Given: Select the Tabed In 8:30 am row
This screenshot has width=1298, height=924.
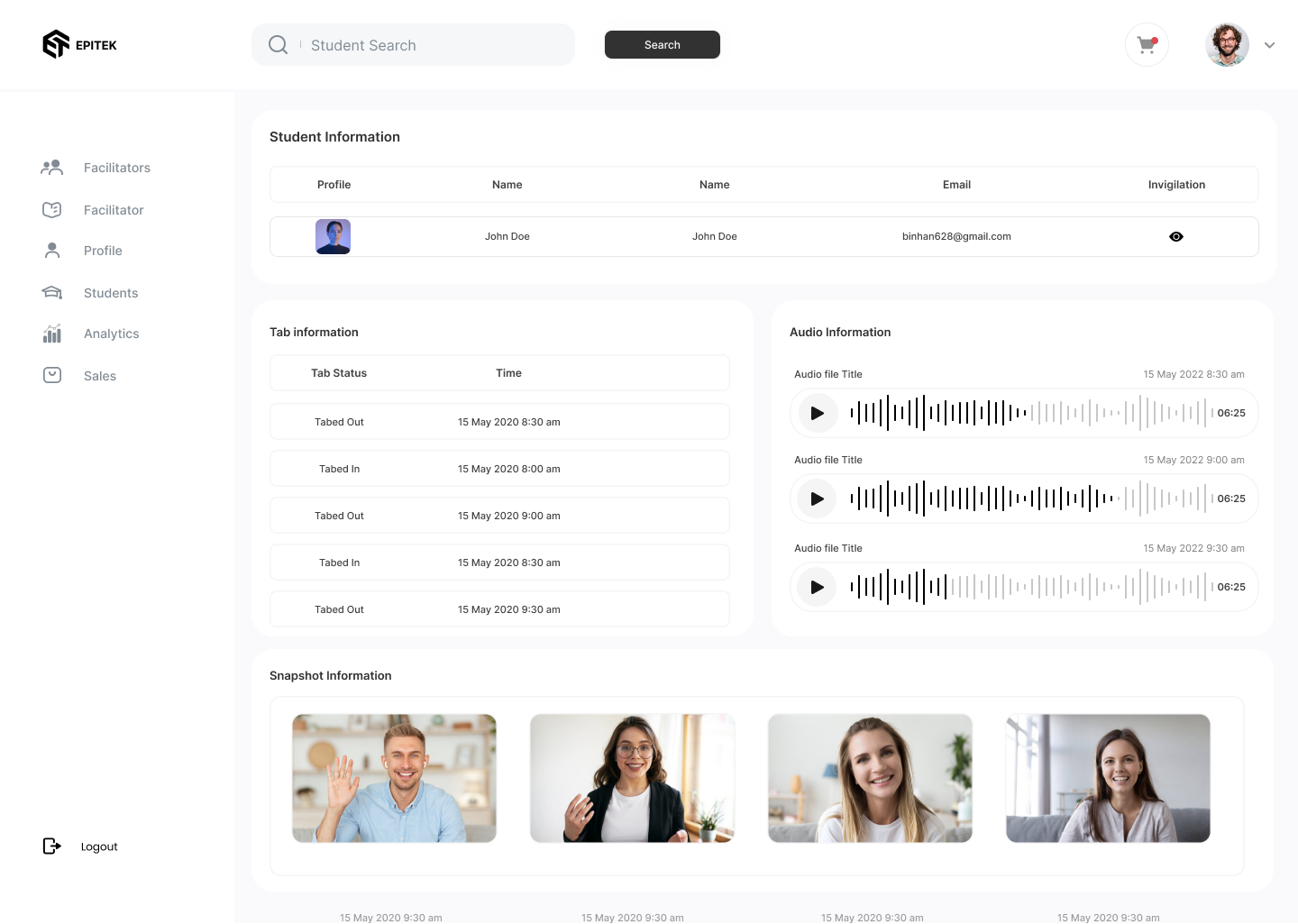Looking at the screenshot, I should [499, 563].
